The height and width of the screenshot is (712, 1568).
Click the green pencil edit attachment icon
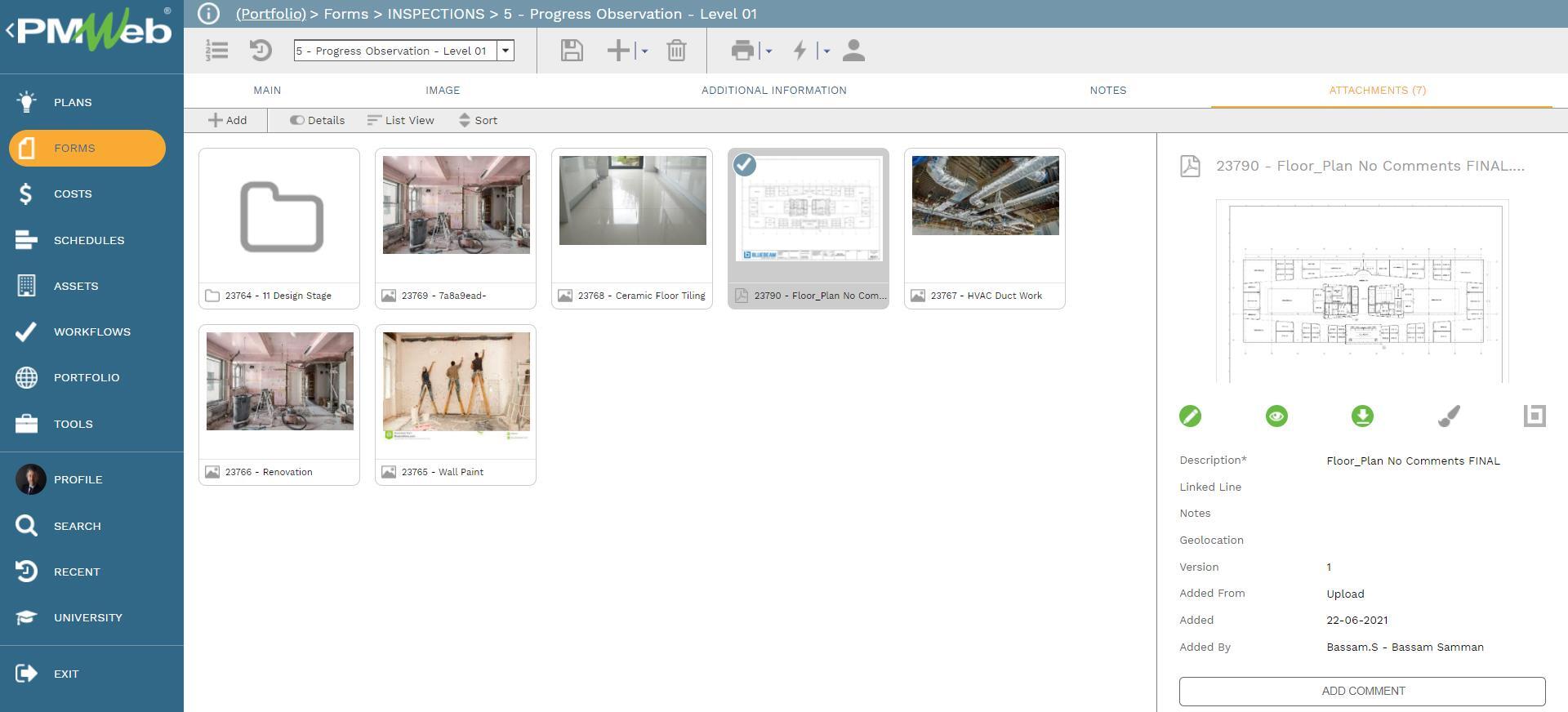click(x=1190, y=416)
